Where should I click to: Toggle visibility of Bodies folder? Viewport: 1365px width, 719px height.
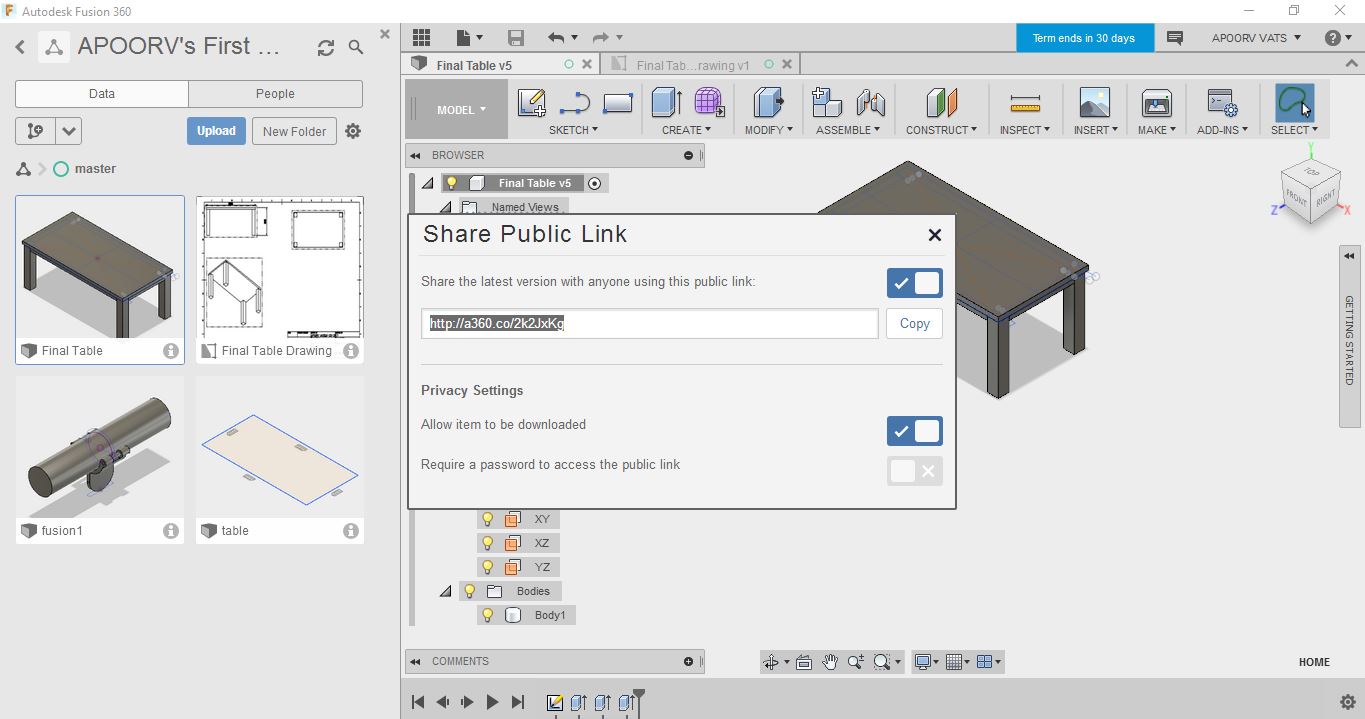[469, 591]
